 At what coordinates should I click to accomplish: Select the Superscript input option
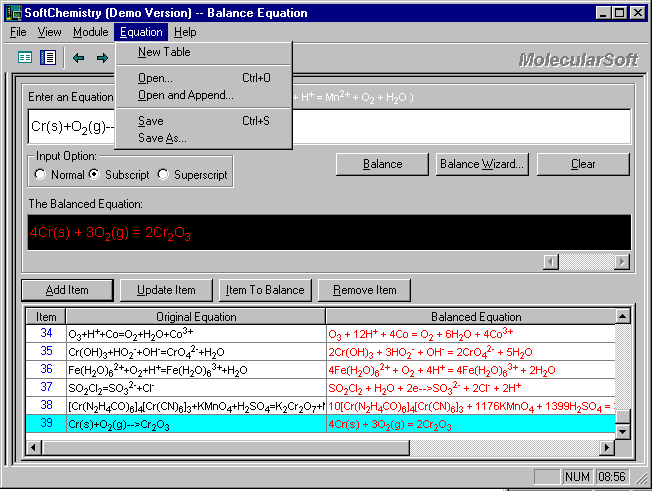[x=166, y=175]
